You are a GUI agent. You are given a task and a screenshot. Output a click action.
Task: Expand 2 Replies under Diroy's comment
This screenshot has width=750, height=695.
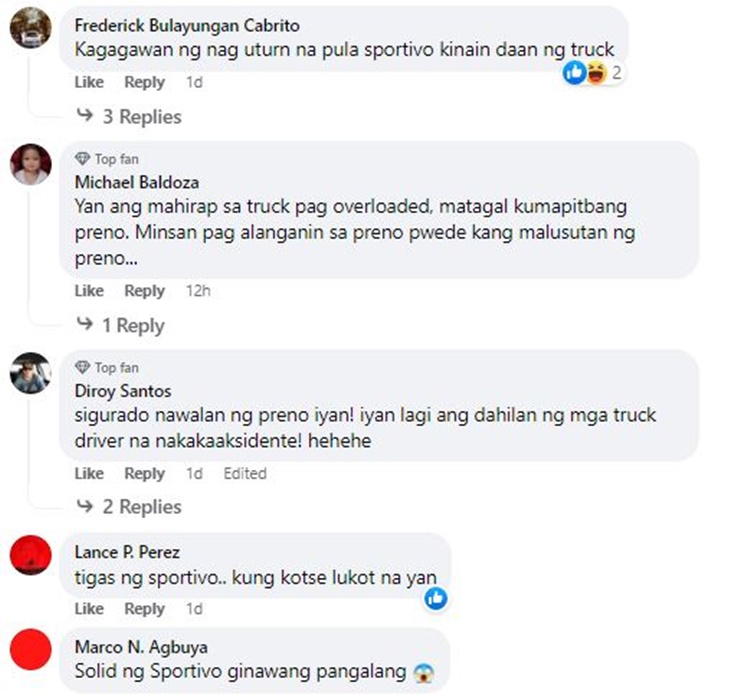coord(129,507)
